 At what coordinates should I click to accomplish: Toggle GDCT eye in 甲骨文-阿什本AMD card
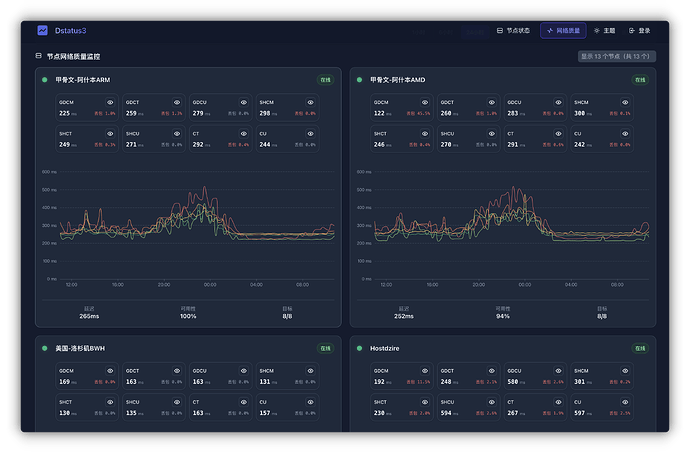point(492,102)
